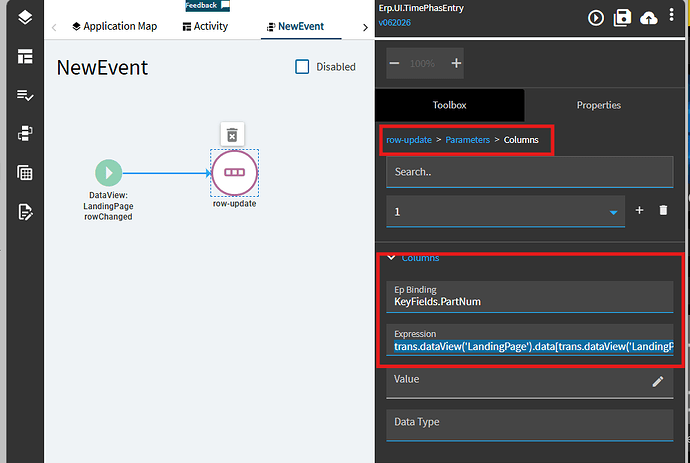Image resolution: width=690 pixels, height=463 pixels.
Task: Toggle the Disabled checkbox
Action: [302, 67]
